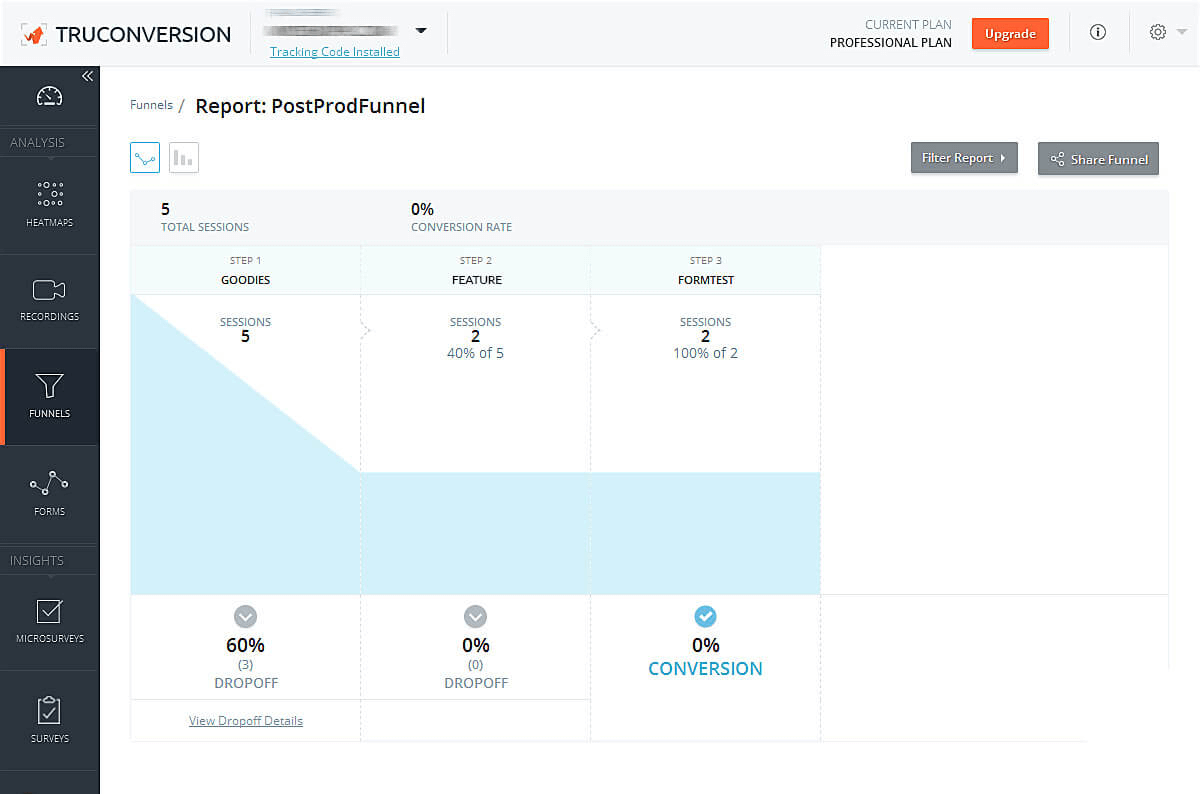This screenshot has width=1200, height=794.
Task: Go to Recordings section
Action: pos(49,300)
